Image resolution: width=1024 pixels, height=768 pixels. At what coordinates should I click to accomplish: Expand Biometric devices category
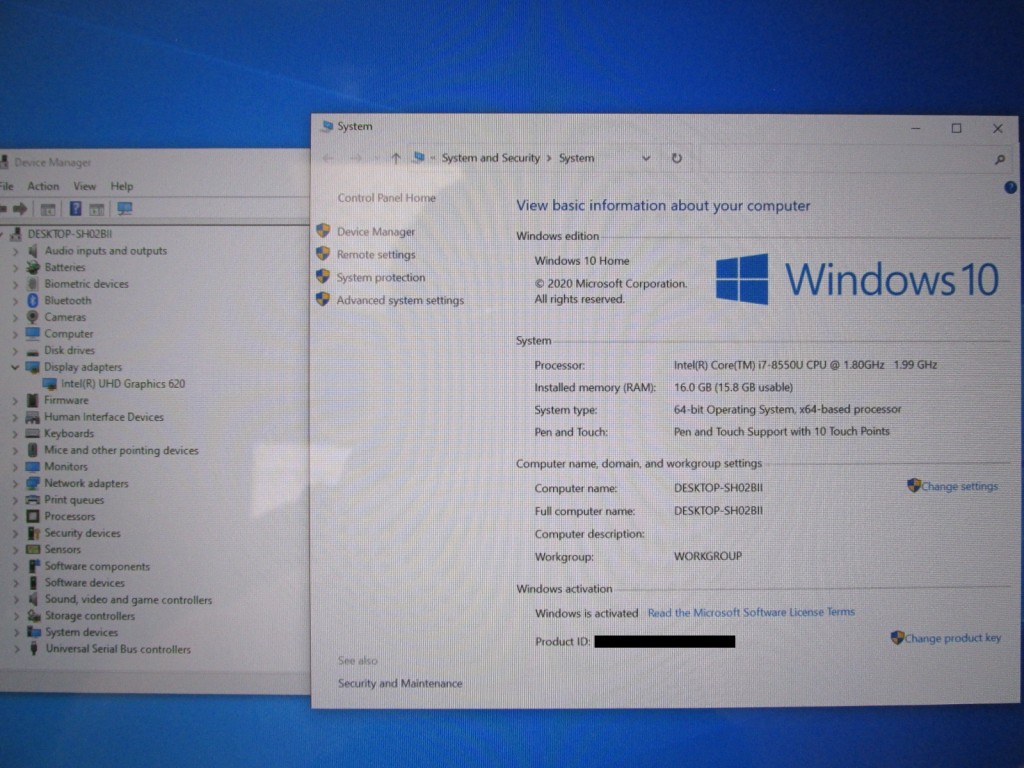(x=15, y=285)
